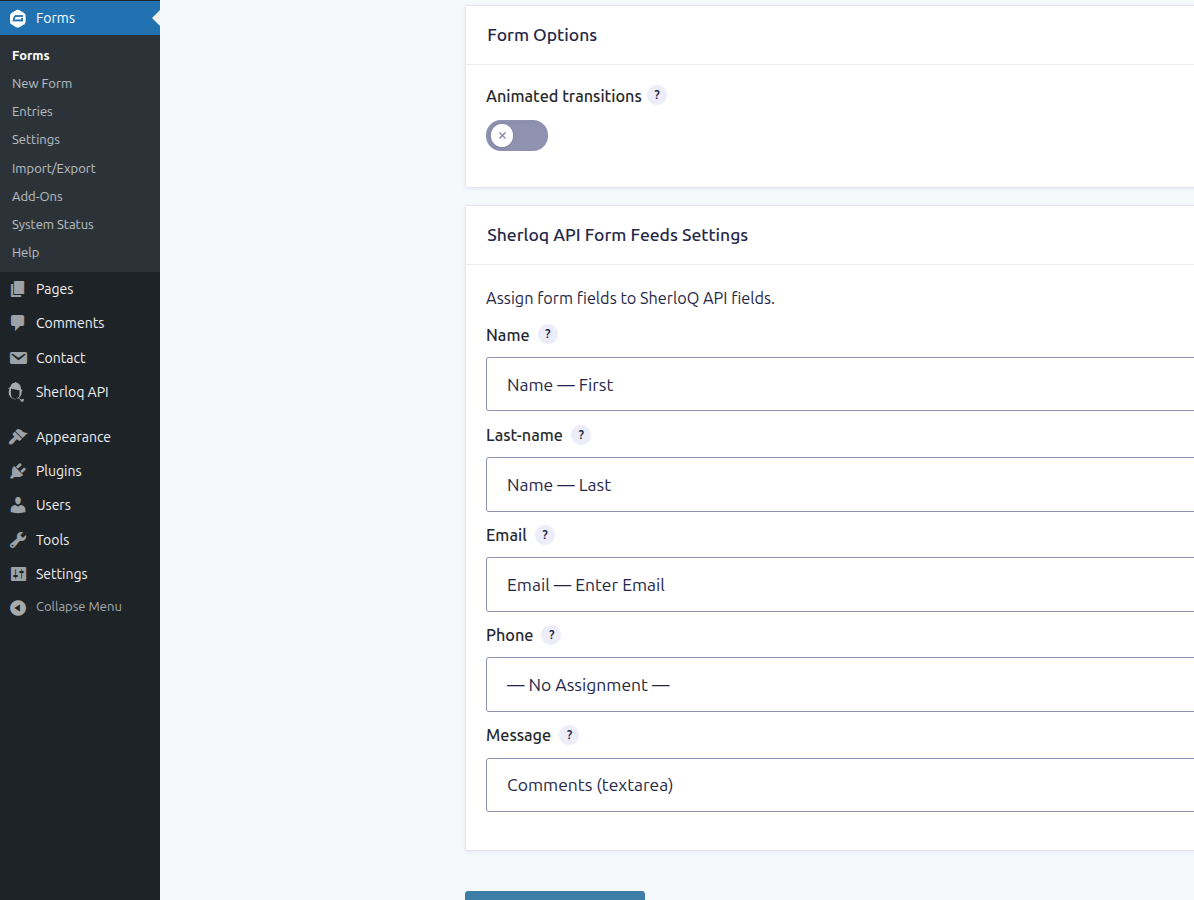1194x900 pixels.
Task: Click the Sherloq API sidebar icon
Action: click(18, 392)
